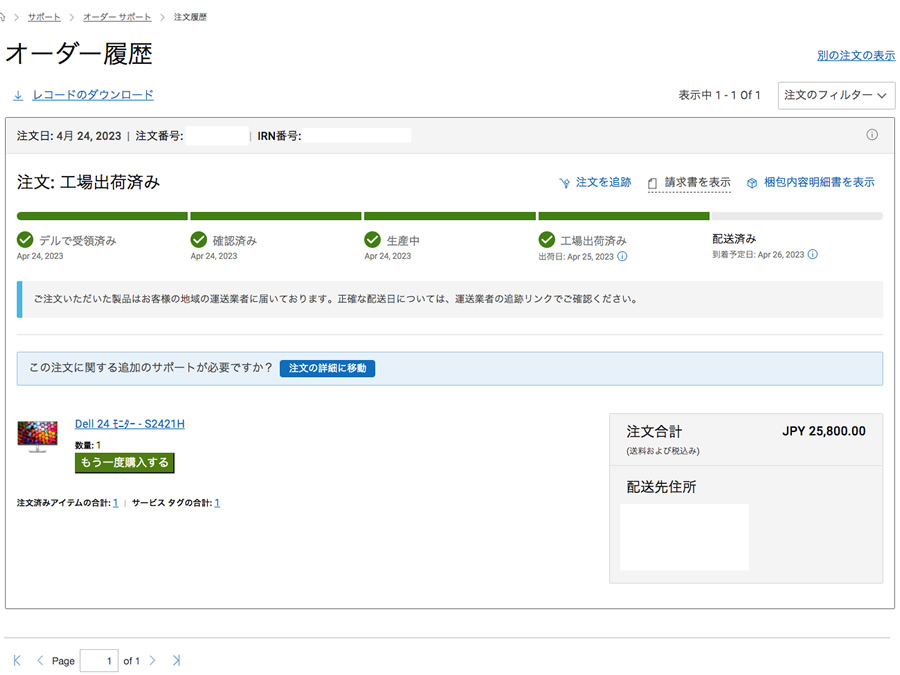Screen dimensions: 900x675
Task: Click the info icon in the order header
Action: coord(872,135)
